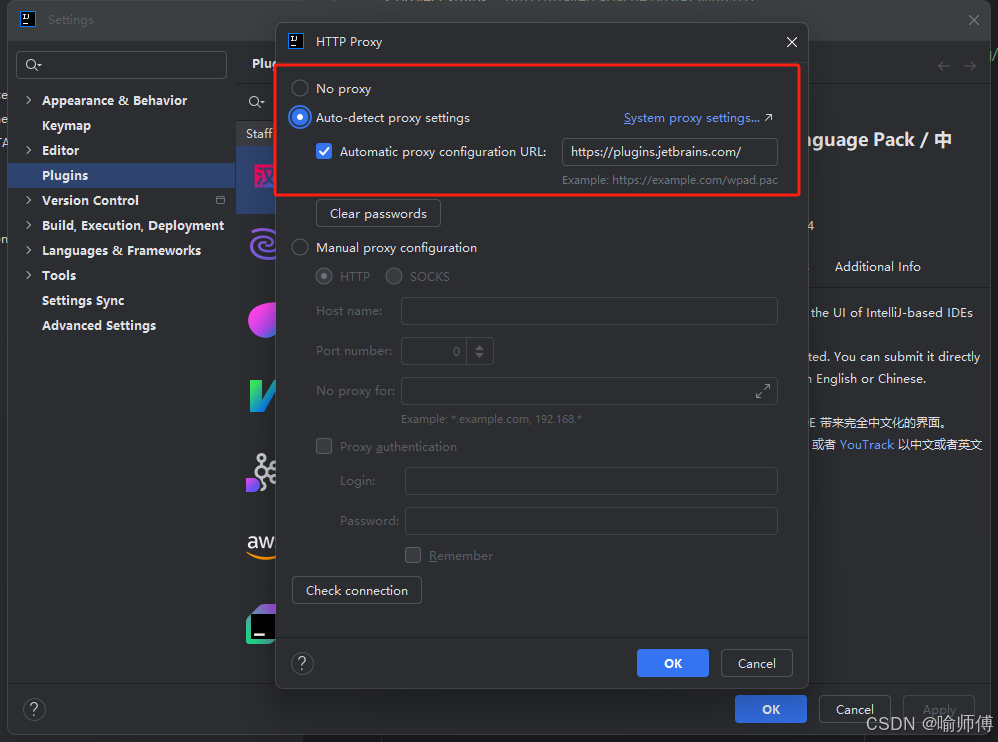Screen dimensions: 998x742
Task: Edit the automatic proxy configuration URL field
Action: click(x=670, y=152)
